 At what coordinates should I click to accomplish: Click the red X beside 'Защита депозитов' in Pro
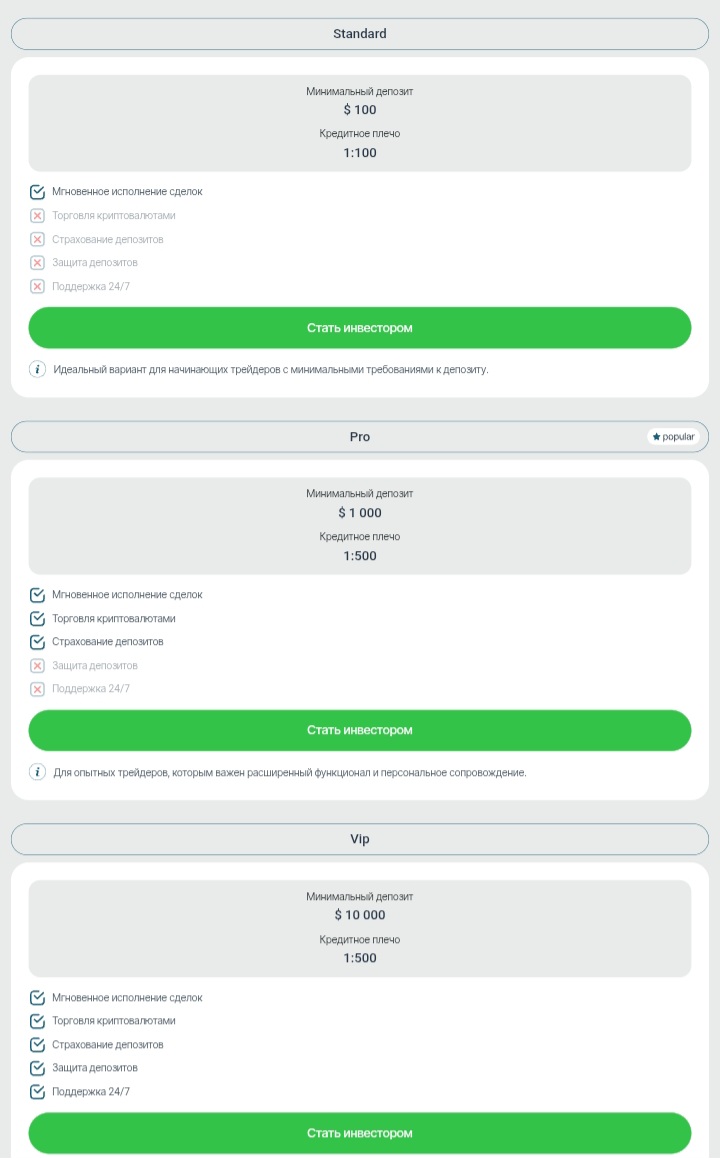click(x=37, y=665)
